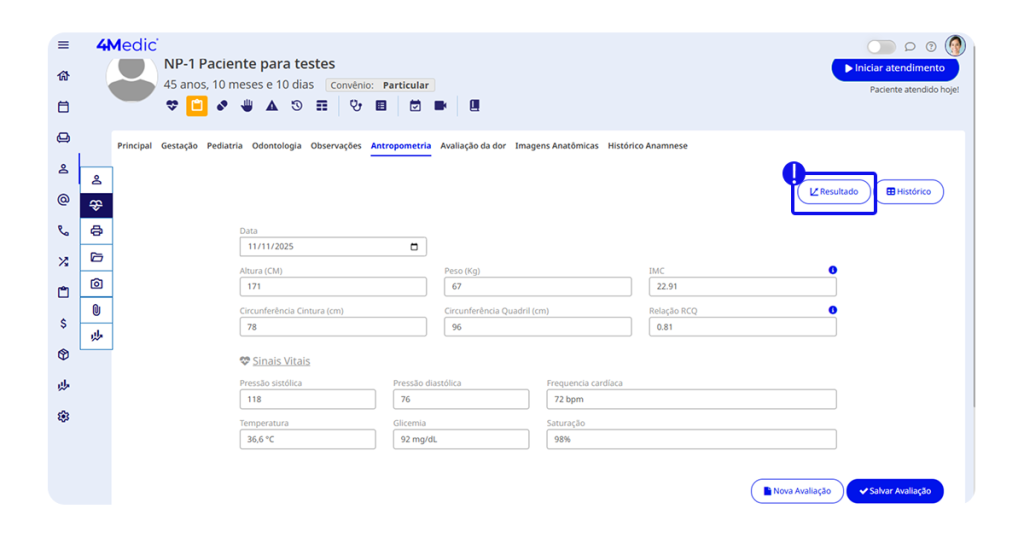Click the video camera icon

440,105
